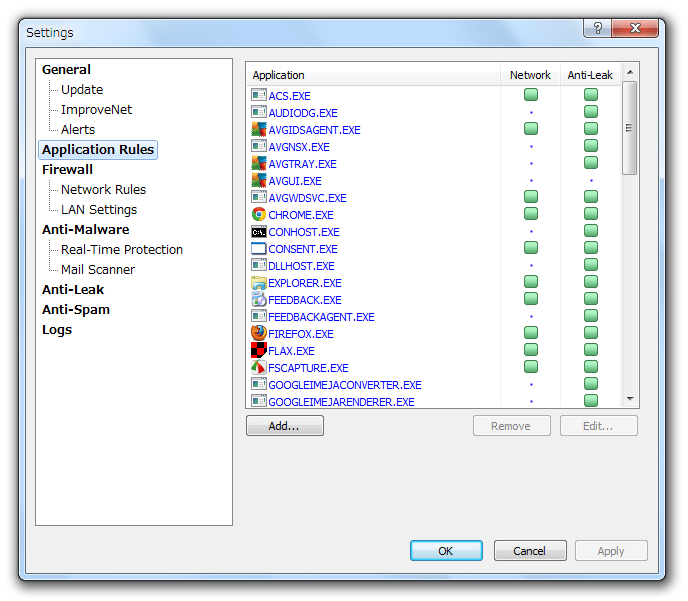Image resolution: width=688 pixels, height=601 pixels.
Task: Select Network Rules under Firewall
Action: (104, 190)
